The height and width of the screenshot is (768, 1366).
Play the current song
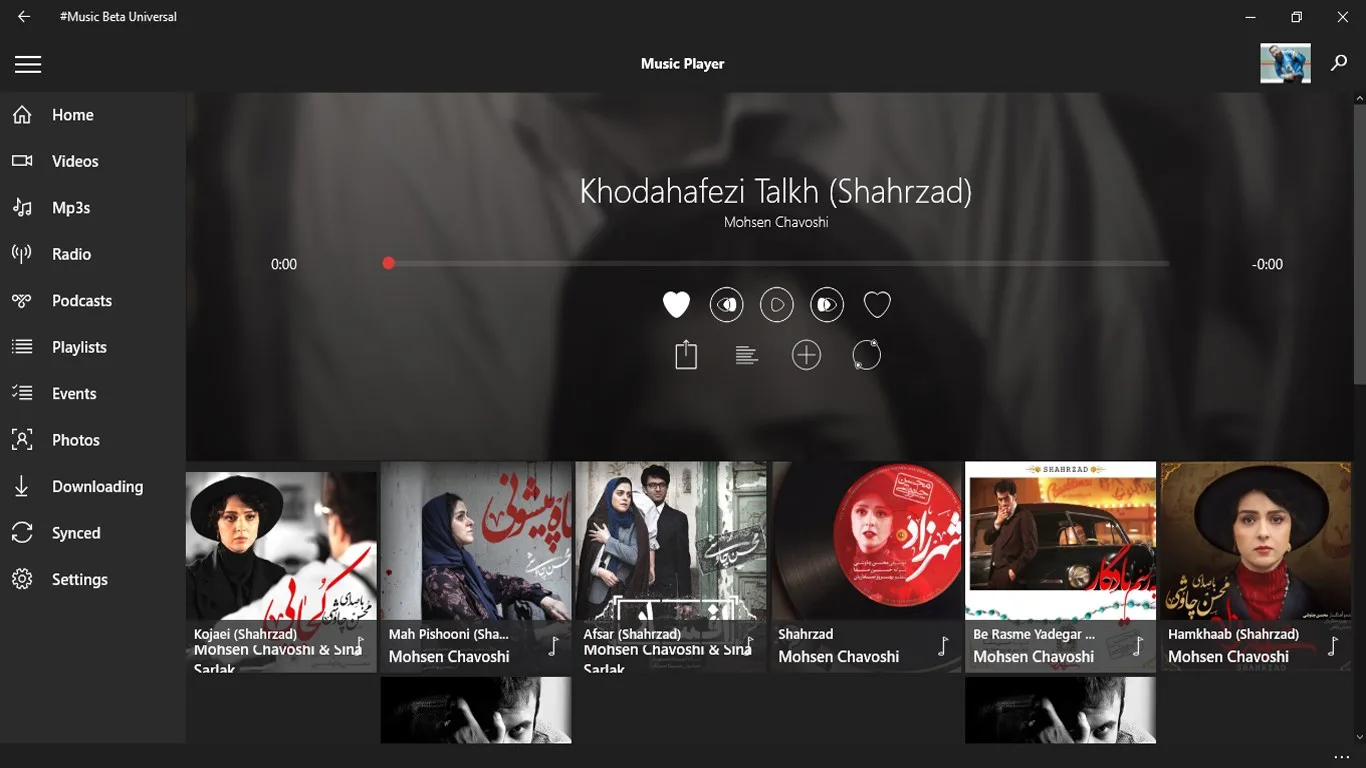(x=777, y=304)
